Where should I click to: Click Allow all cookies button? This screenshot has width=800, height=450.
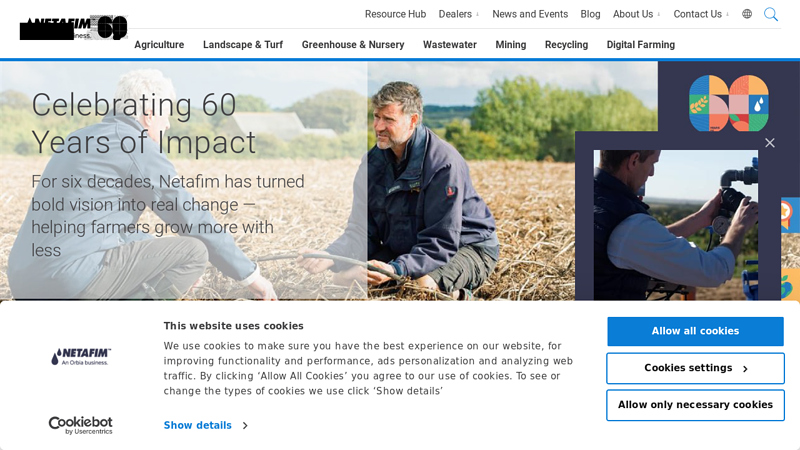695,332
